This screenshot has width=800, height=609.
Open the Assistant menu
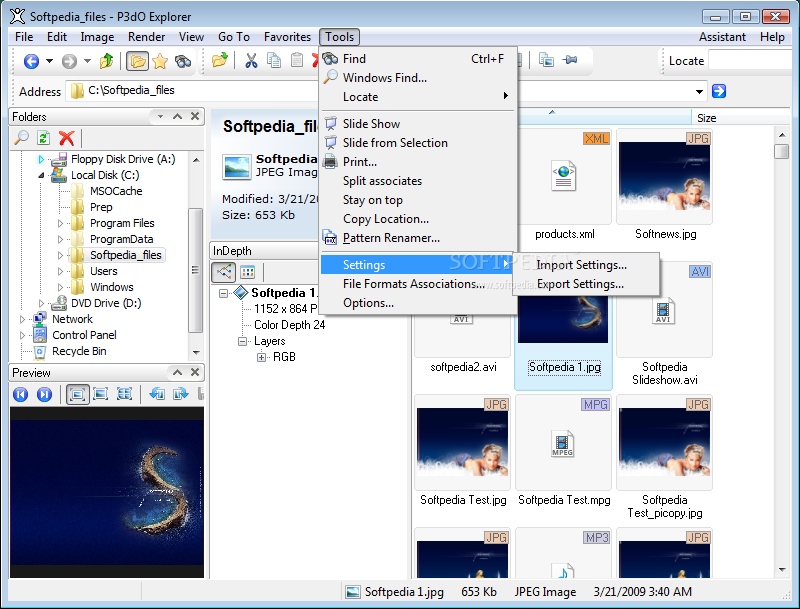pos(722,37)
